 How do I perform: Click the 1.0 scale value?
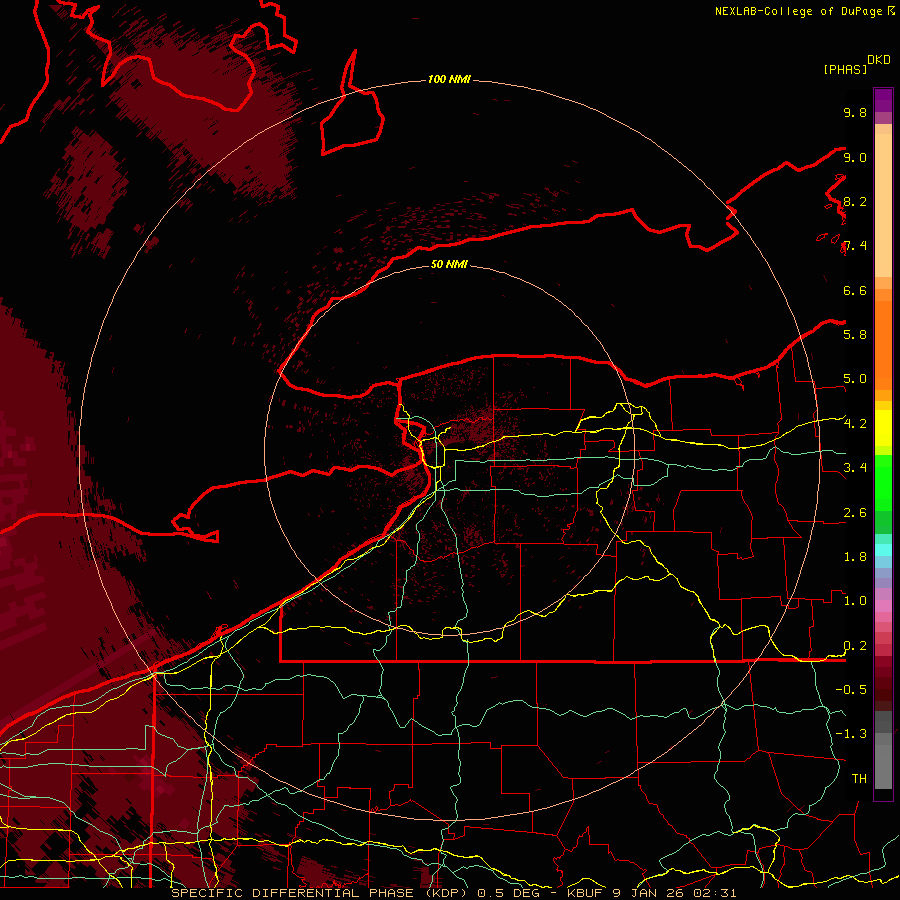pyautogui.click(x=855, y=600)
